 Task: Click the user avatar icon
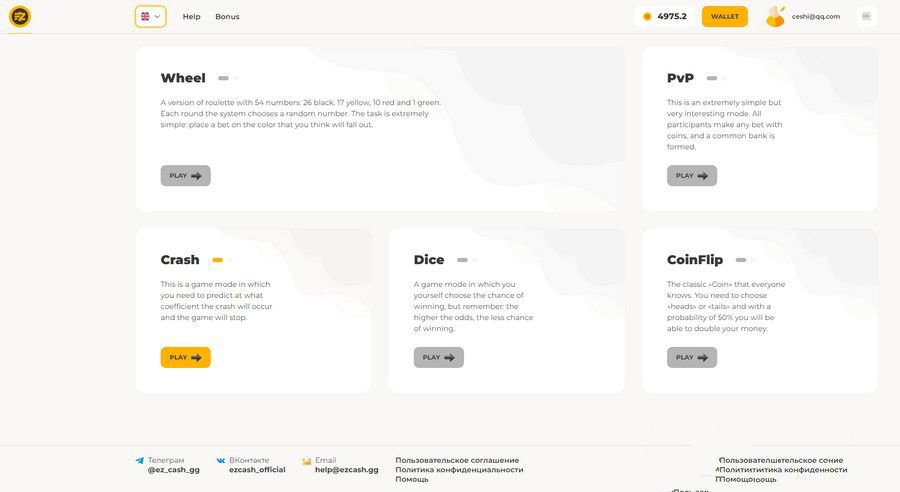[775, 16]
